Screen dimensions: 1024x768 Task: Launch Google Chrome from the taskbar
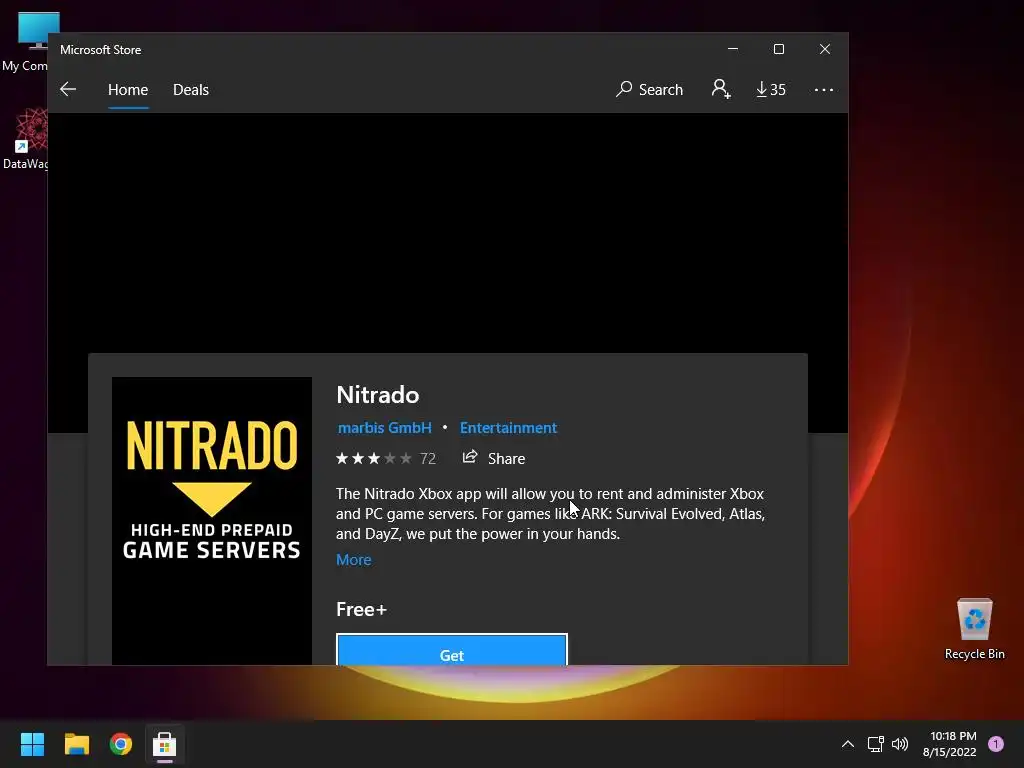[x=121, y=744]
